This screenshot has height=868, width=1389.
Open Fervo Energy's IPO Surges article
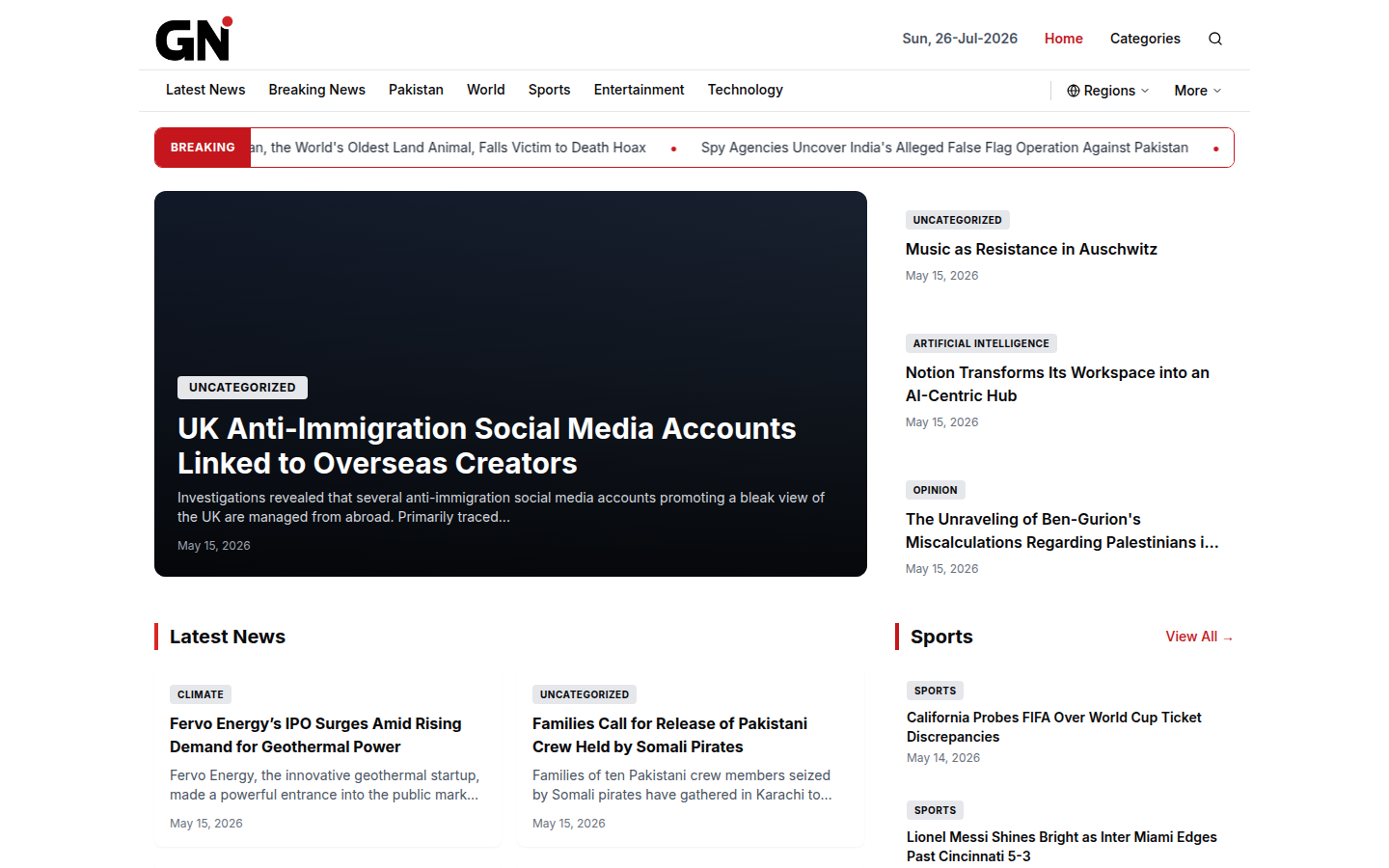pyautogui.click(x=315, y=735)
